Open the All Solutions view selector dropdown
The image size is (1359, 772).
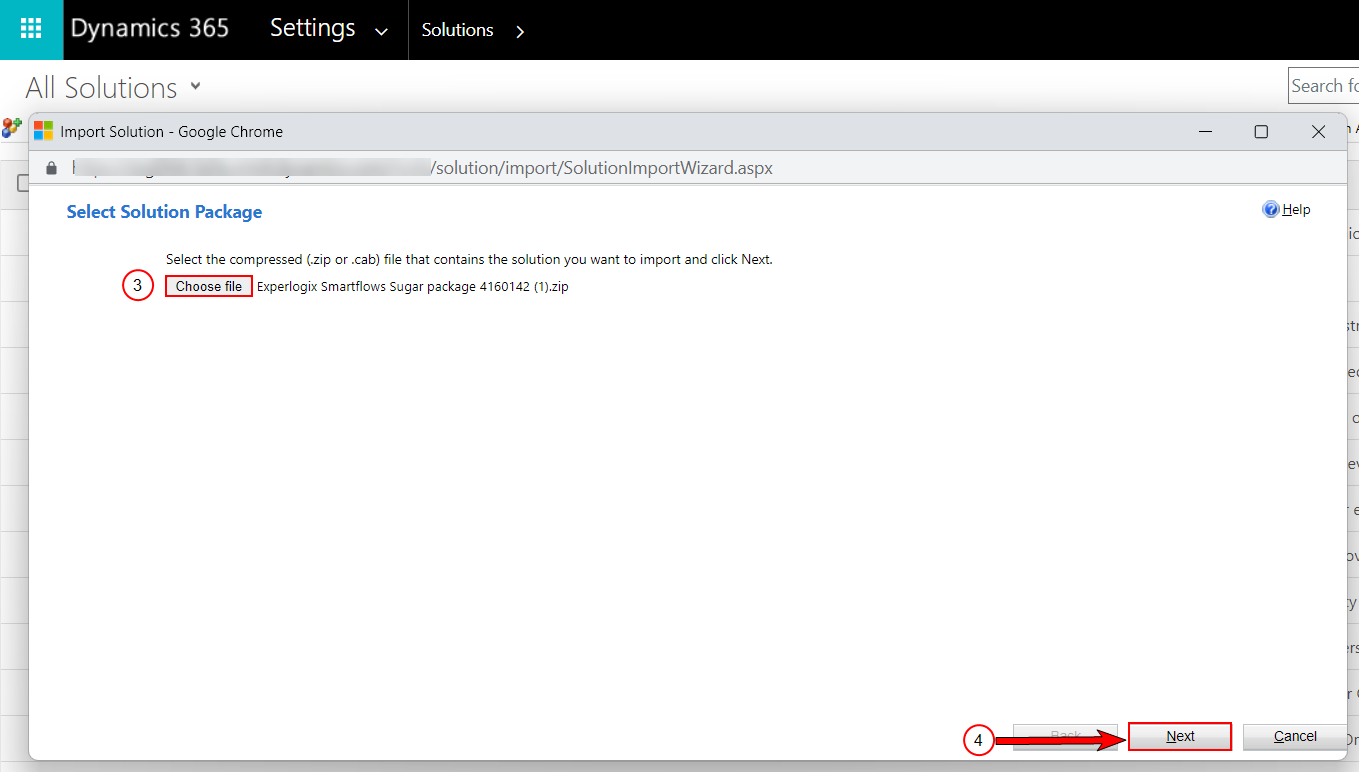(196, 87)
